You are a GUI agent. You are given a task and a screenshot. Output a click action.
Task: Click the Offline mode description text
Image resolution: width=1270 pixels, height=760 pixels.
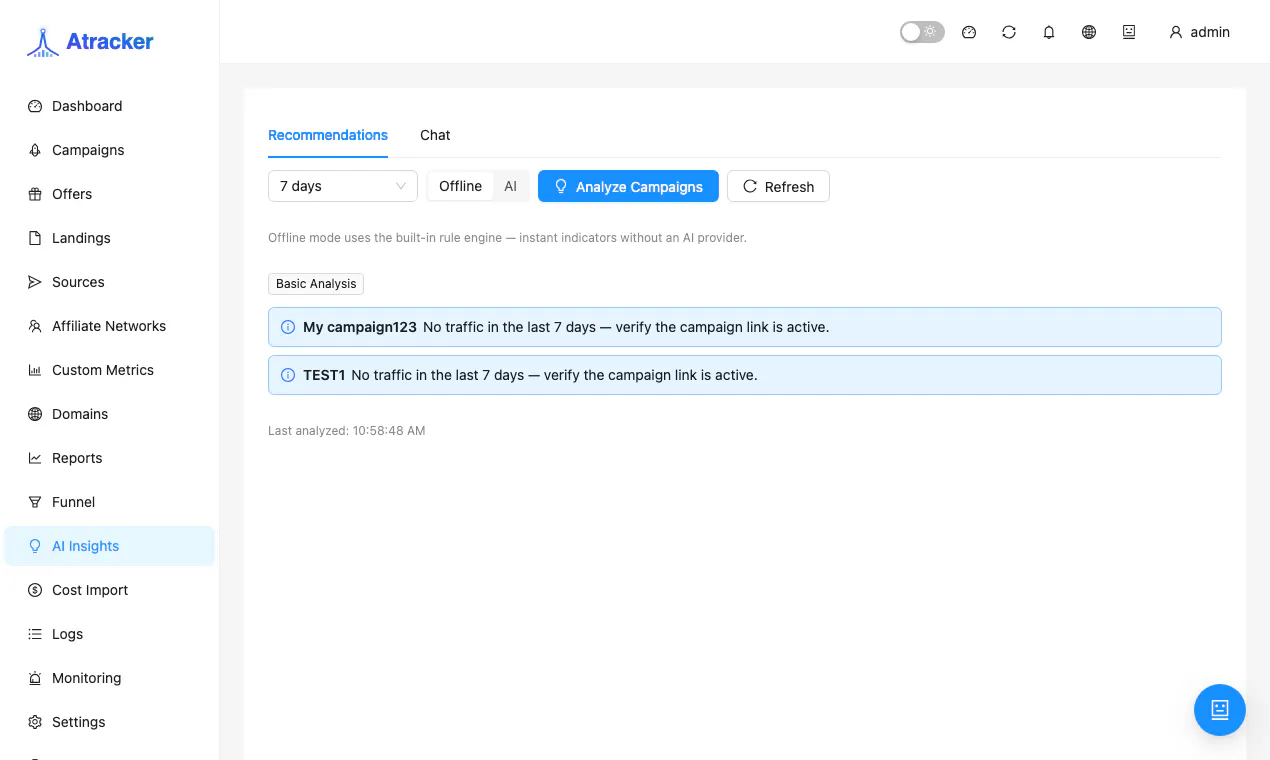[x=507, y=238]
